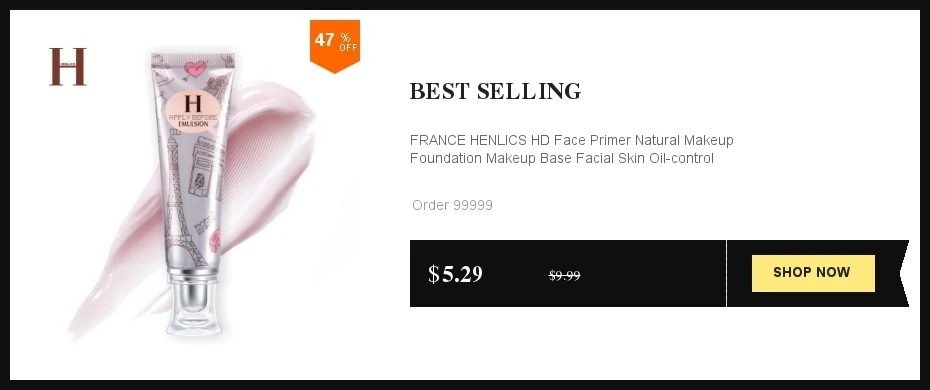Viewport: 930px width, 390px height.
Task: Click the 'Foundation Makeup Base Facial Skin Oil-control' line
Action: click(x=562, y=158)
